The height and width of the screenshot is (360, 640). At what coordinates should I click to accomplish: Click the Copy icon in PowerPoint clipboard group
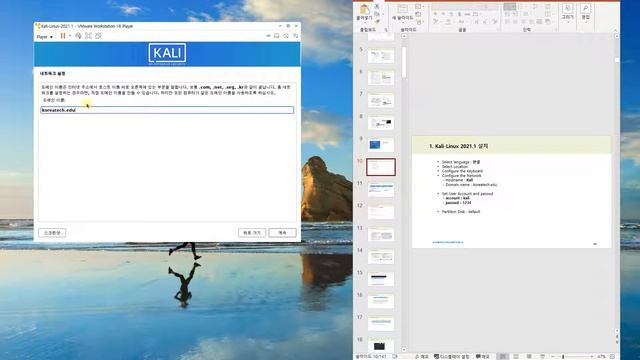click(377, 14)
